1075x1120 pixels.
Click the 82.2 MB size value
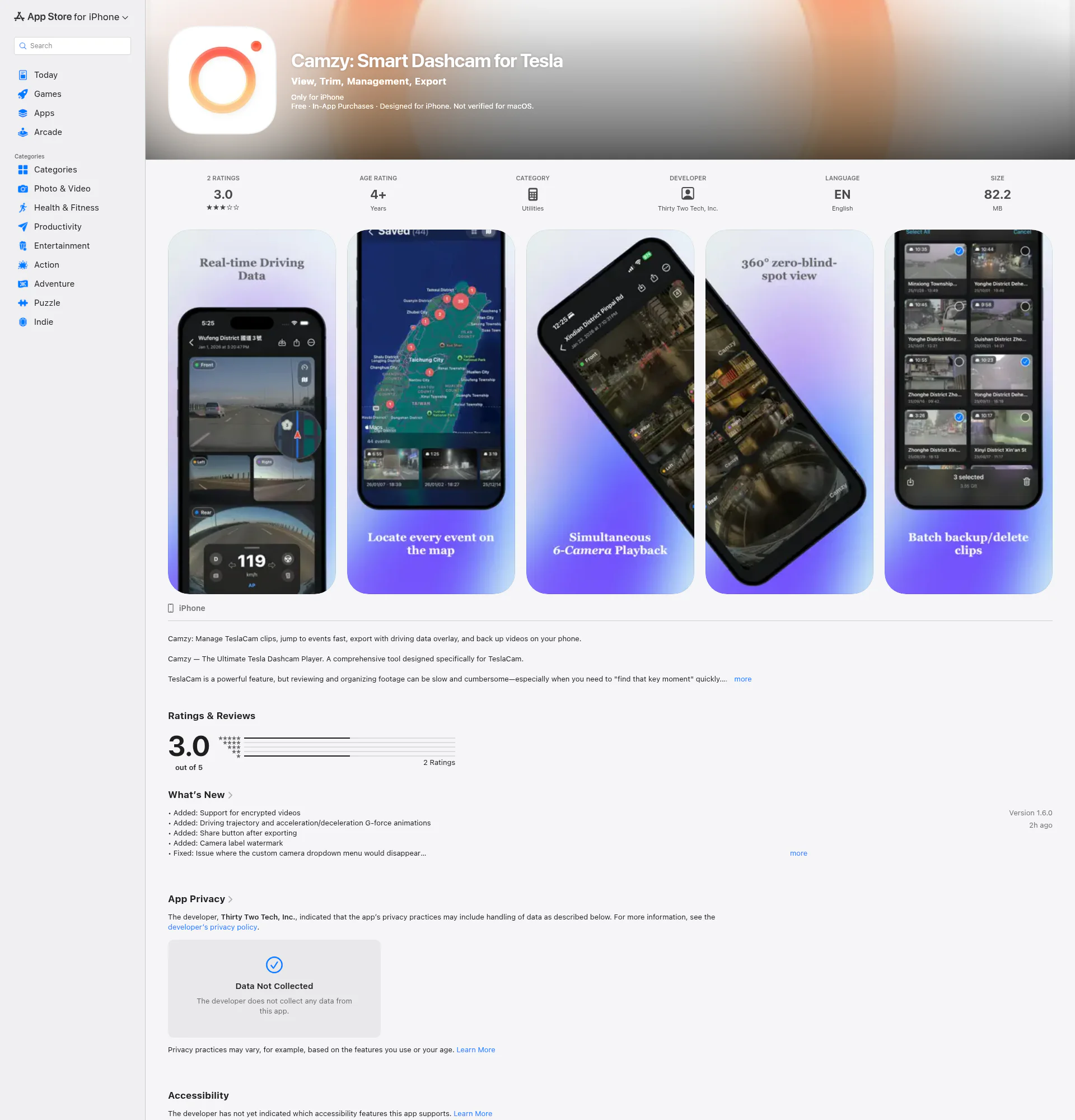click(997, 195)
